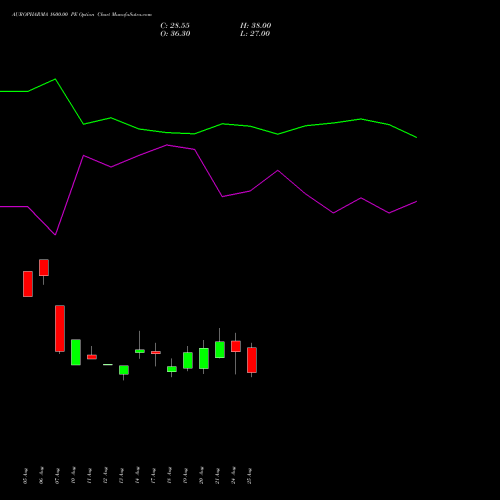Click the green candlestick for 21 Aug

(x=220, y=350)
